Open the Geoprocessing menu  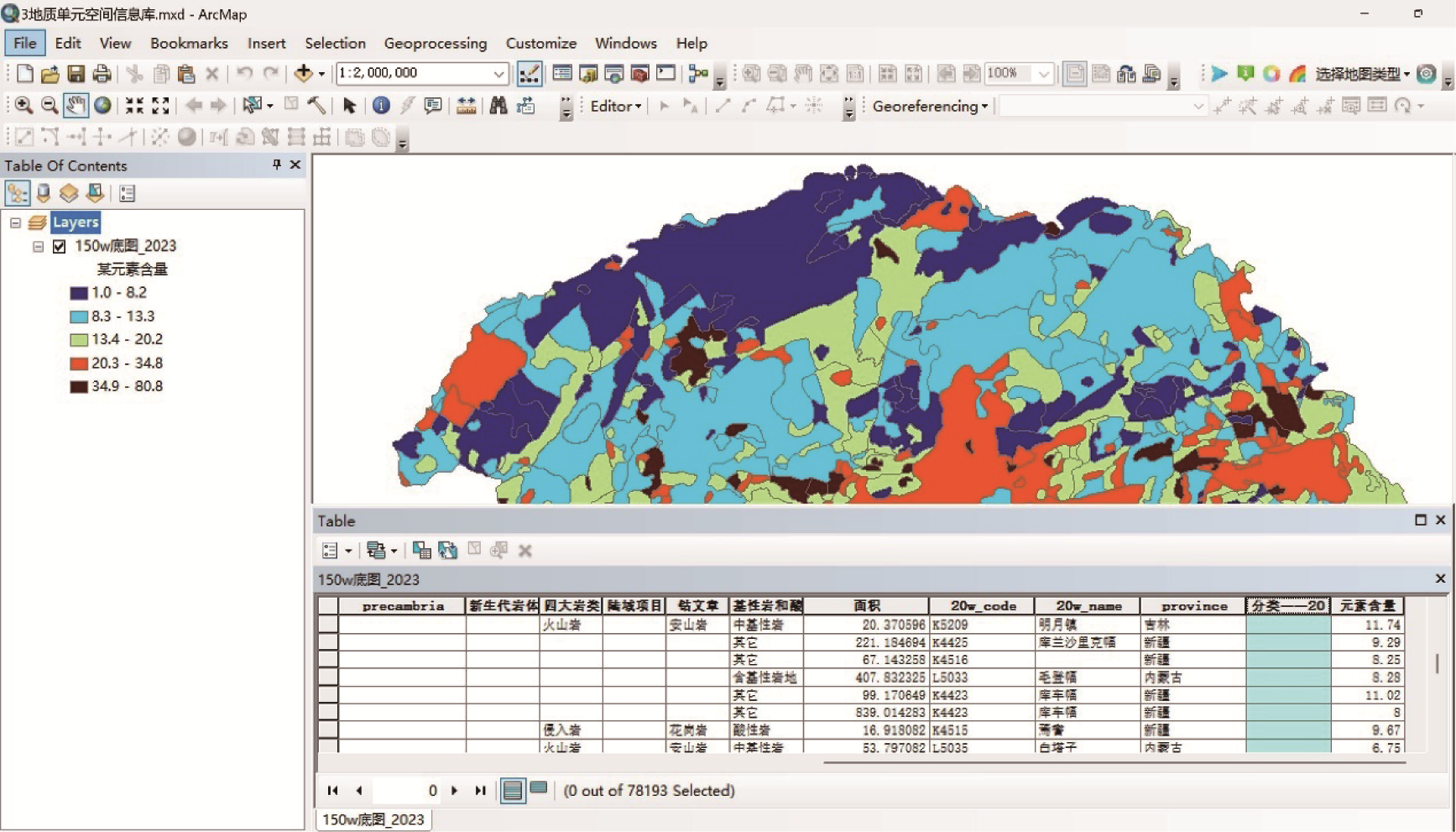point(435,43)
